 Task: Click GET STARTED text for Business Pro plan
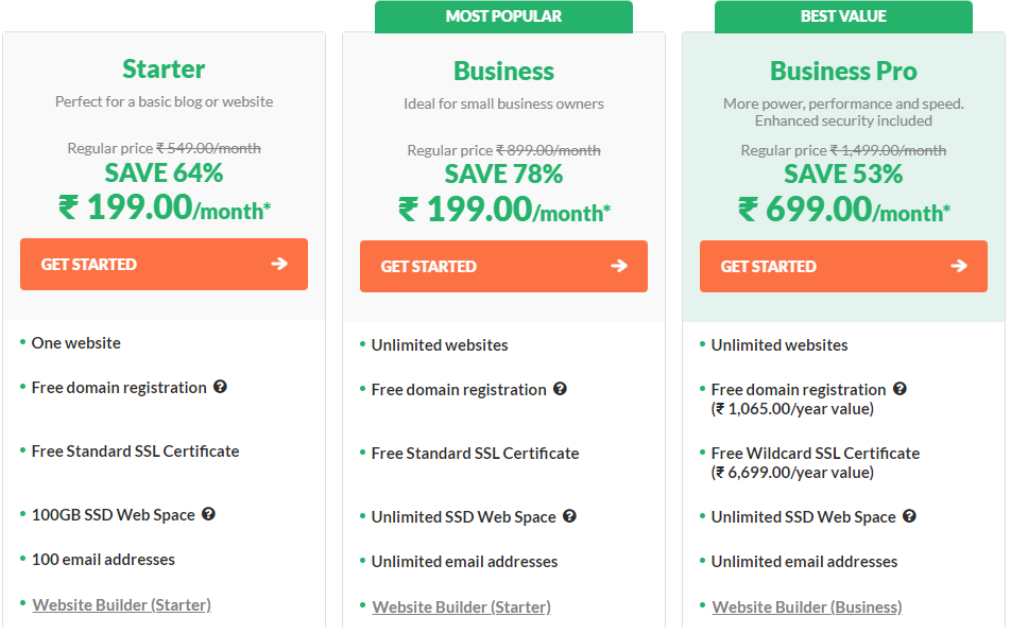[x=769, y=267]
